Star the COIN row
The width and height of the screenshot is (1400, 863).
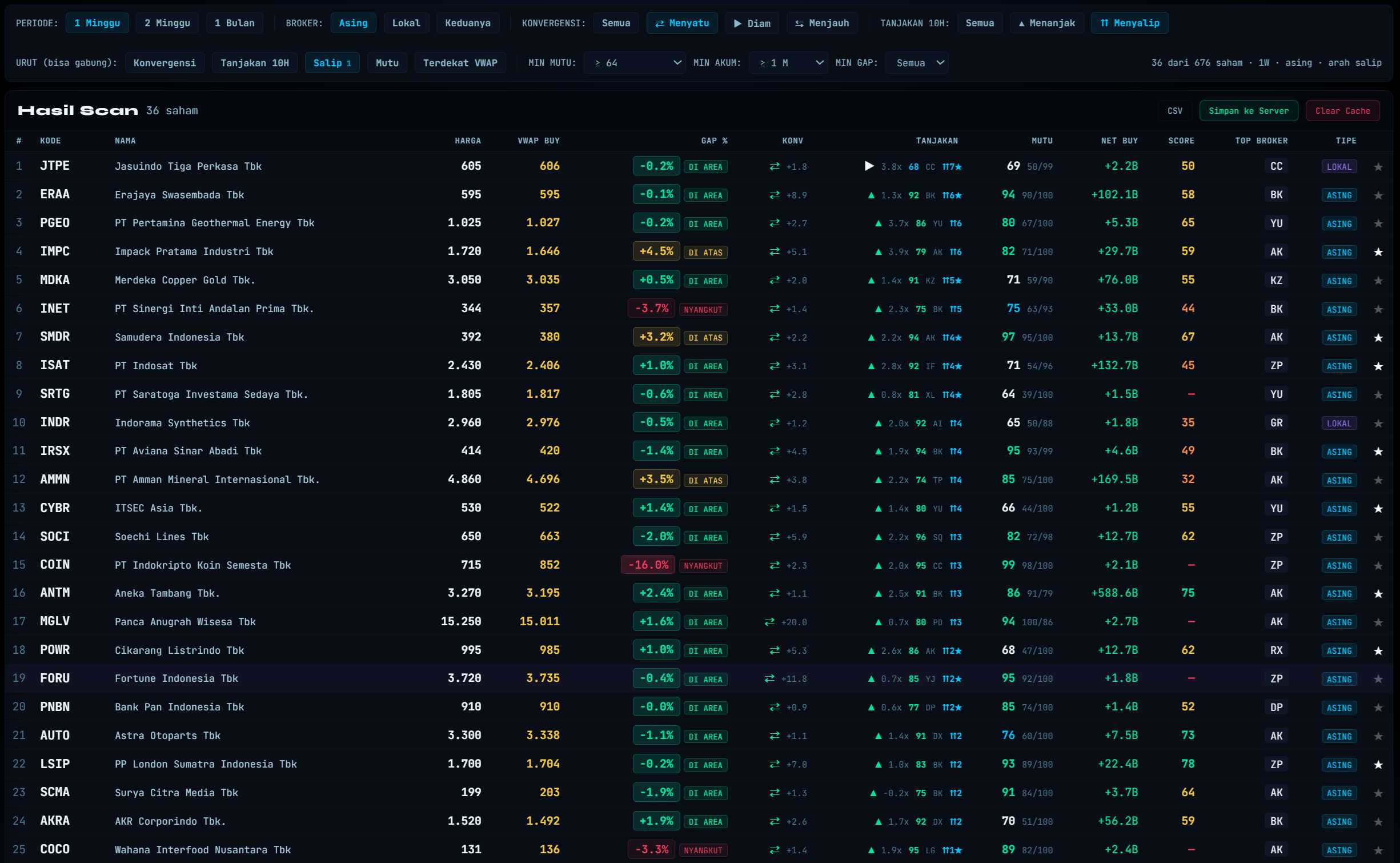(x=1378, y=565)
